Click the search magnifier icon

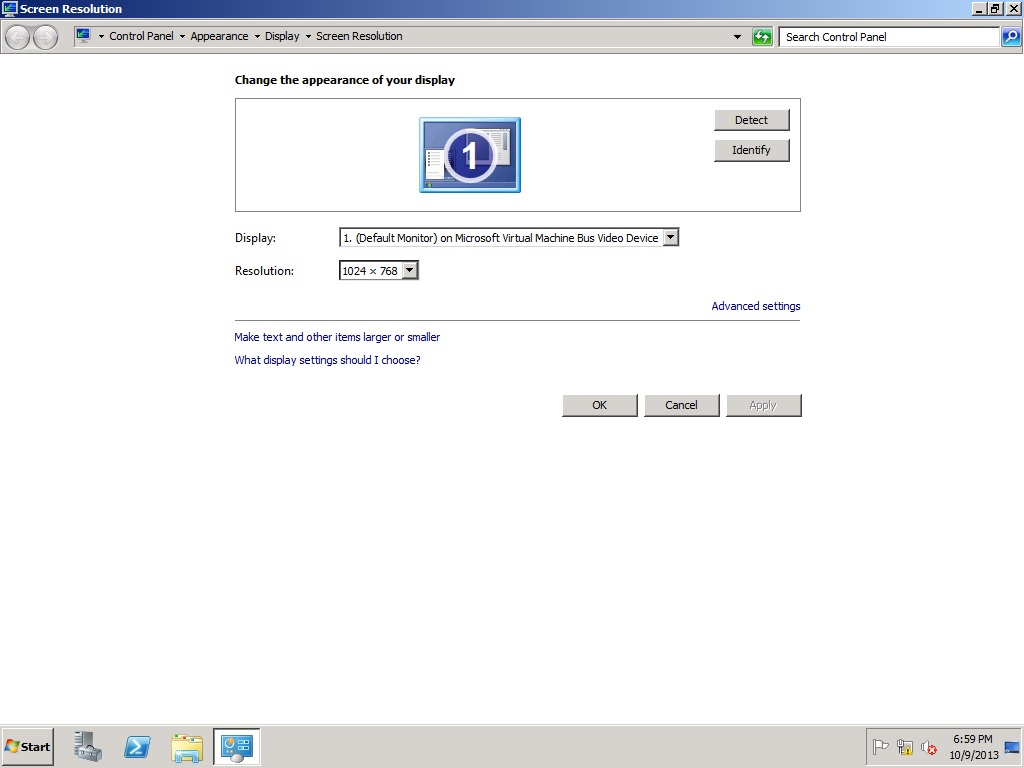point(1010,37)
